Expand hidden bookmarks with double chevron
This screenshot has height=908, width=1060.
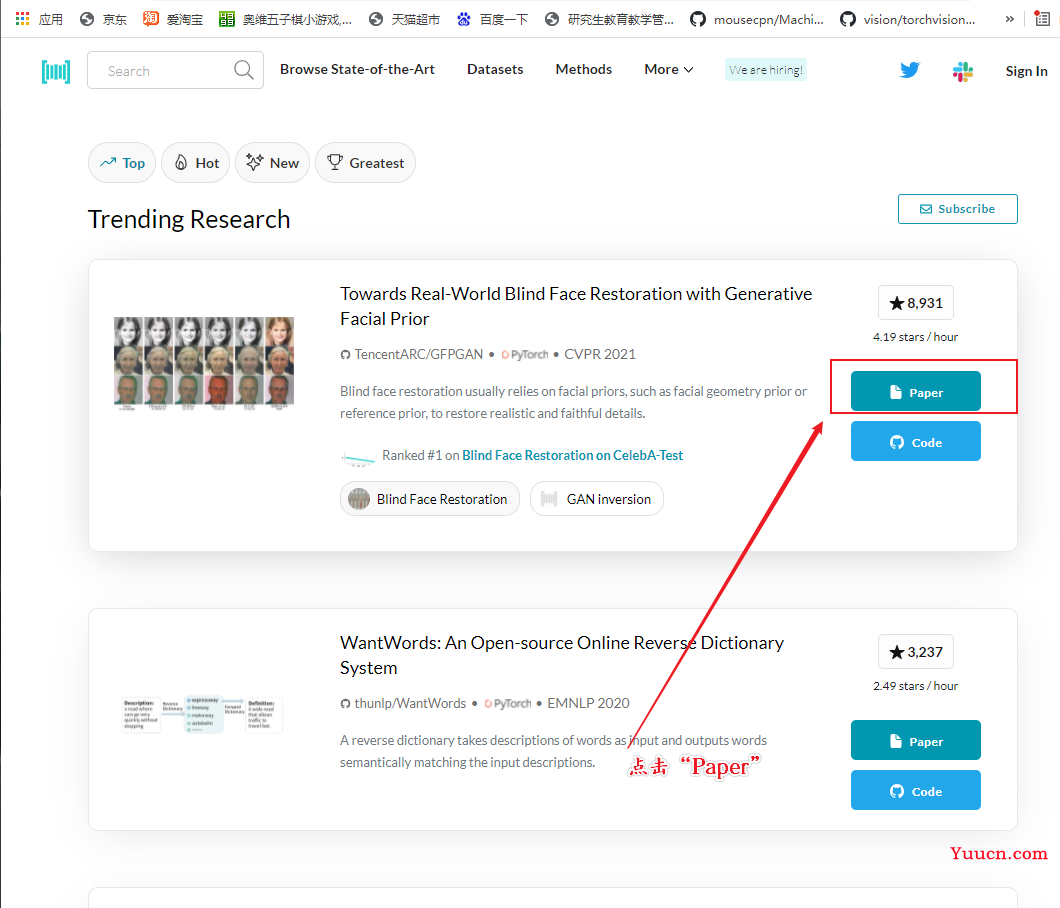tap(1009, 19)
